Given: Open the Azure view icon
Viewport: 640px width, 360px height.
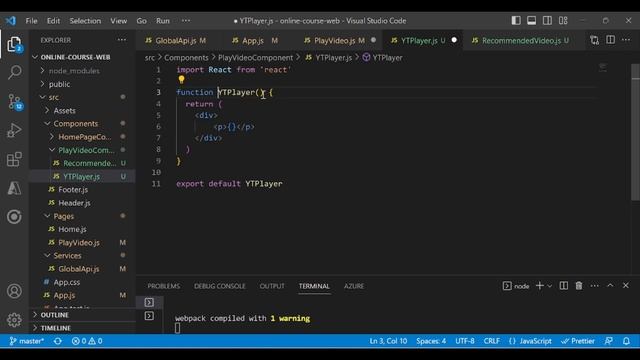Looking at the screenshot, I should (14, 188).
